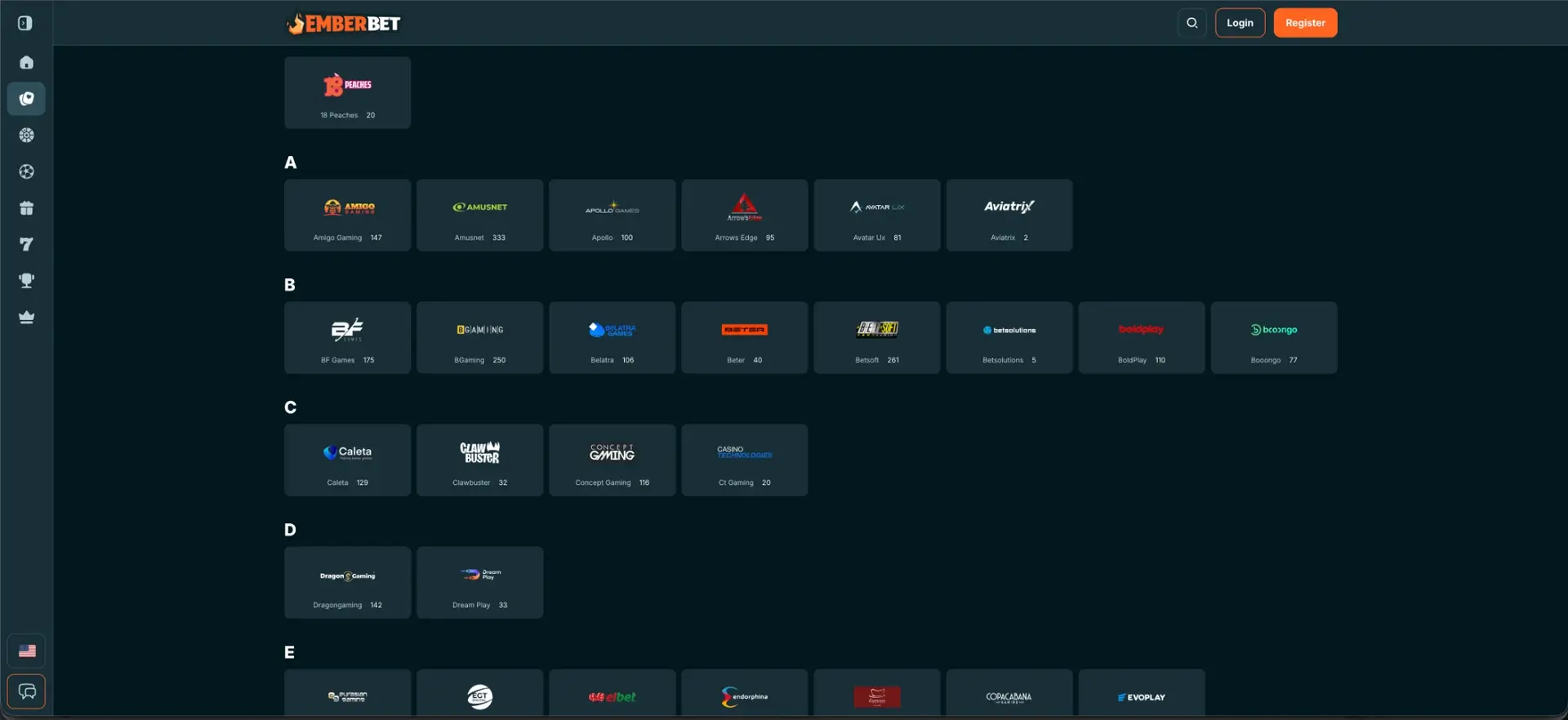Open the Endorphina provider card
The image size is (1568, 720).
744,693
